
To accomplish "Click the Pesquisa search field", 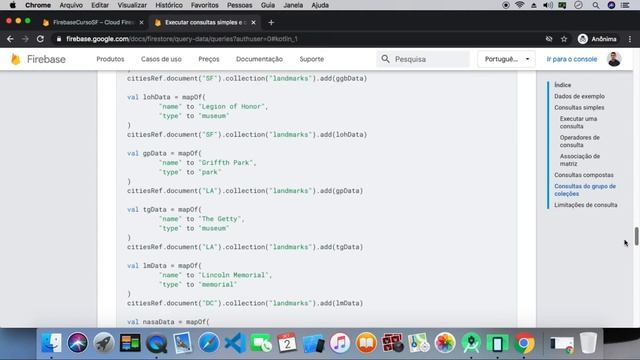I will [423, 59].
